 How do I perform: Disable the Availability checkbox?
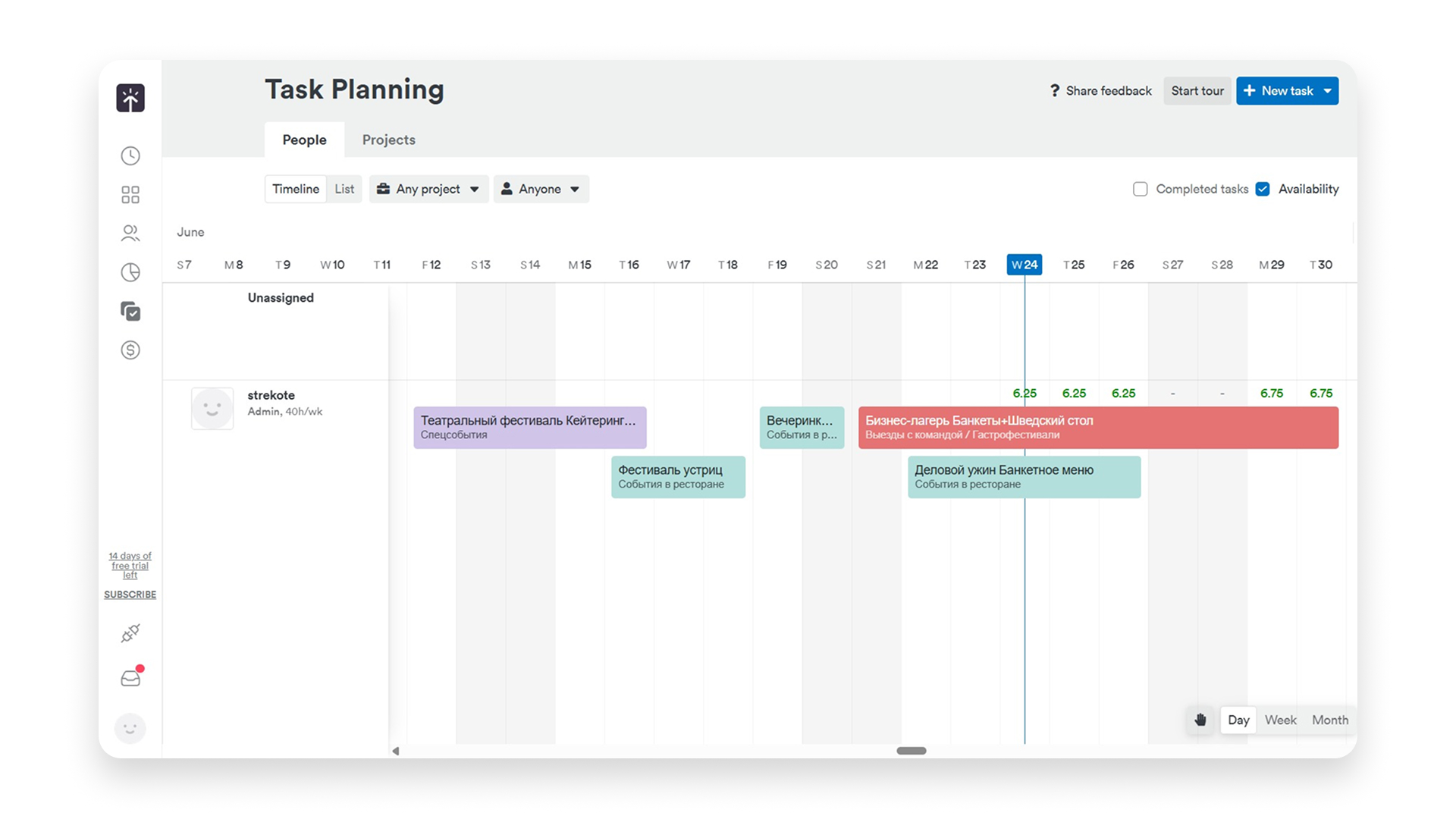point(1263,189)
